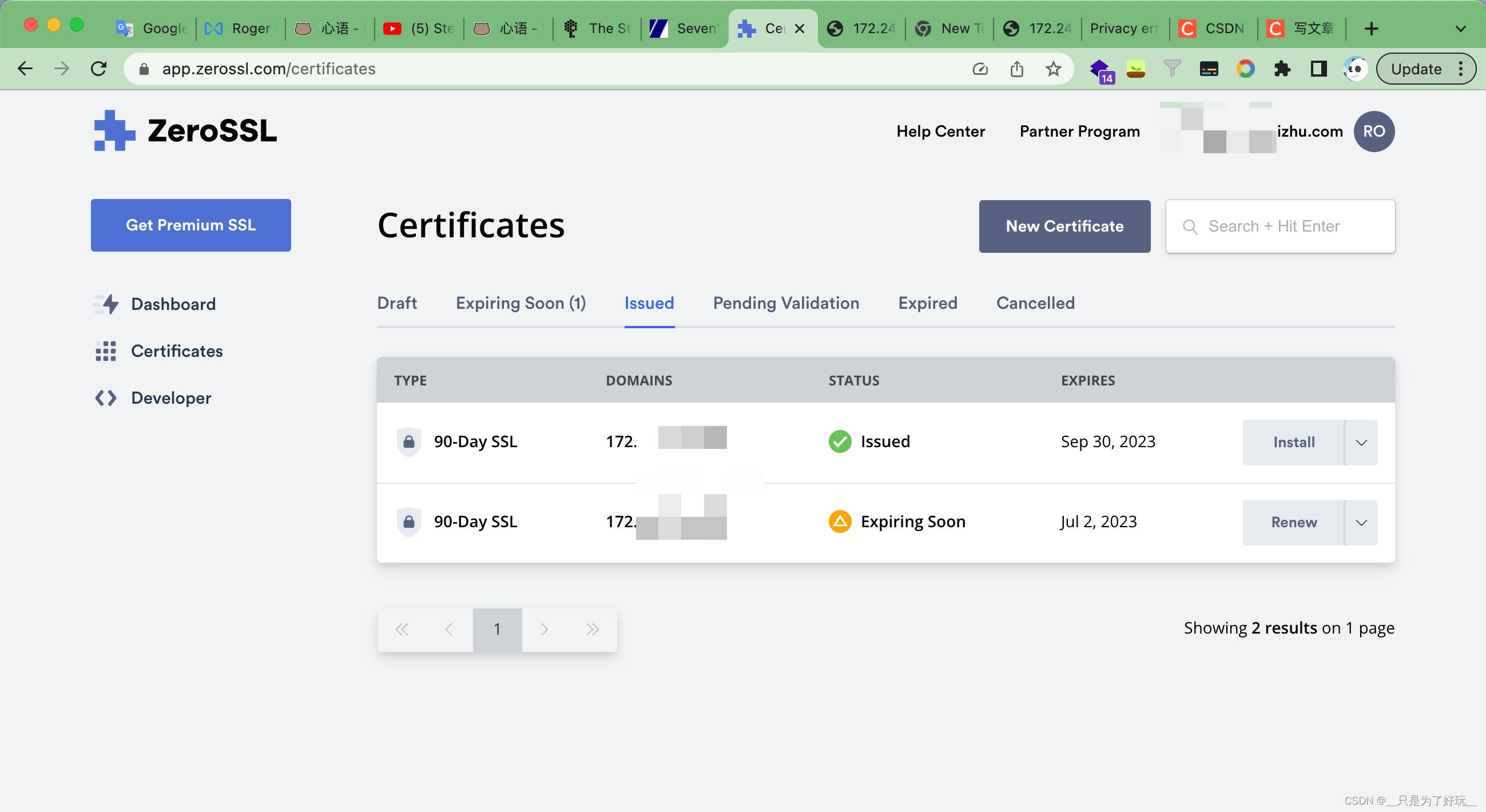Image resolution: width=1486 pixels, height=812 pixels.
Task: Select the Expiring Soon (1) tab
Action: [x=521, y=302]
